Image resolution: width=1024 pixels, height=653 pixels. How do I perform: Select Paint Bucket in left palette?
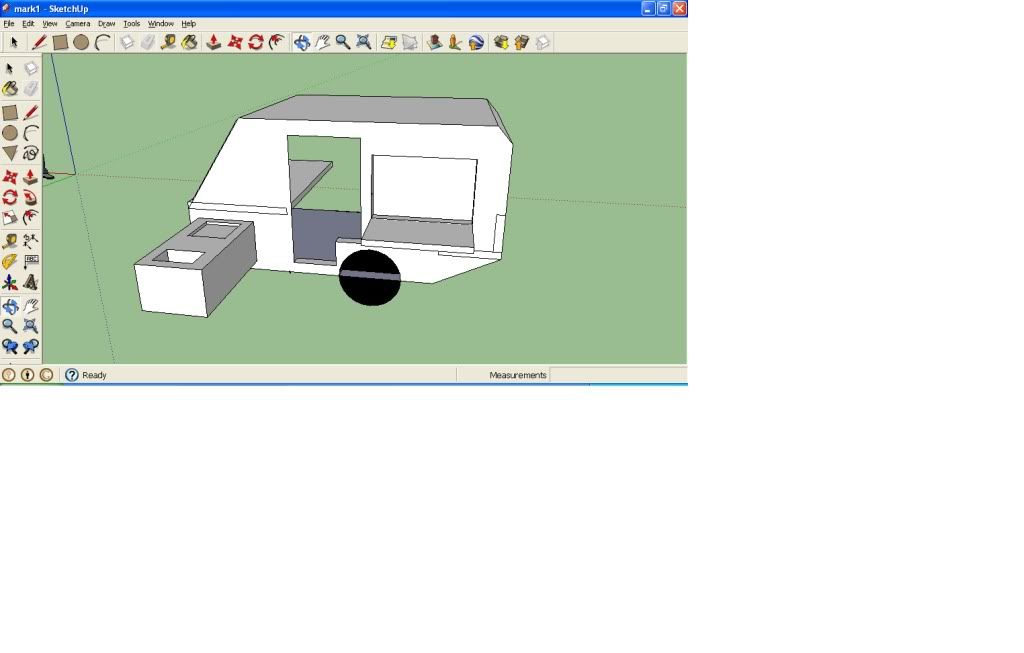tap(10, 89)
